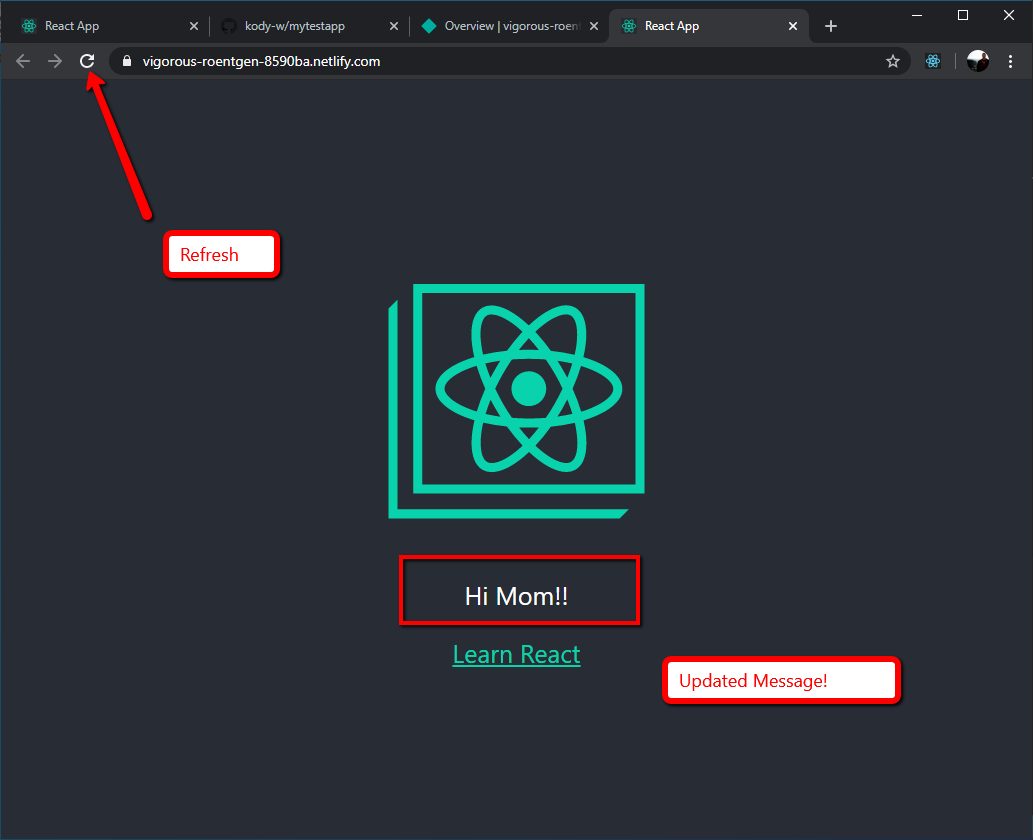Go forward using the forward arrow
Screen dimensions: 1033x840
pyautogui.click(x=55, y=61)
